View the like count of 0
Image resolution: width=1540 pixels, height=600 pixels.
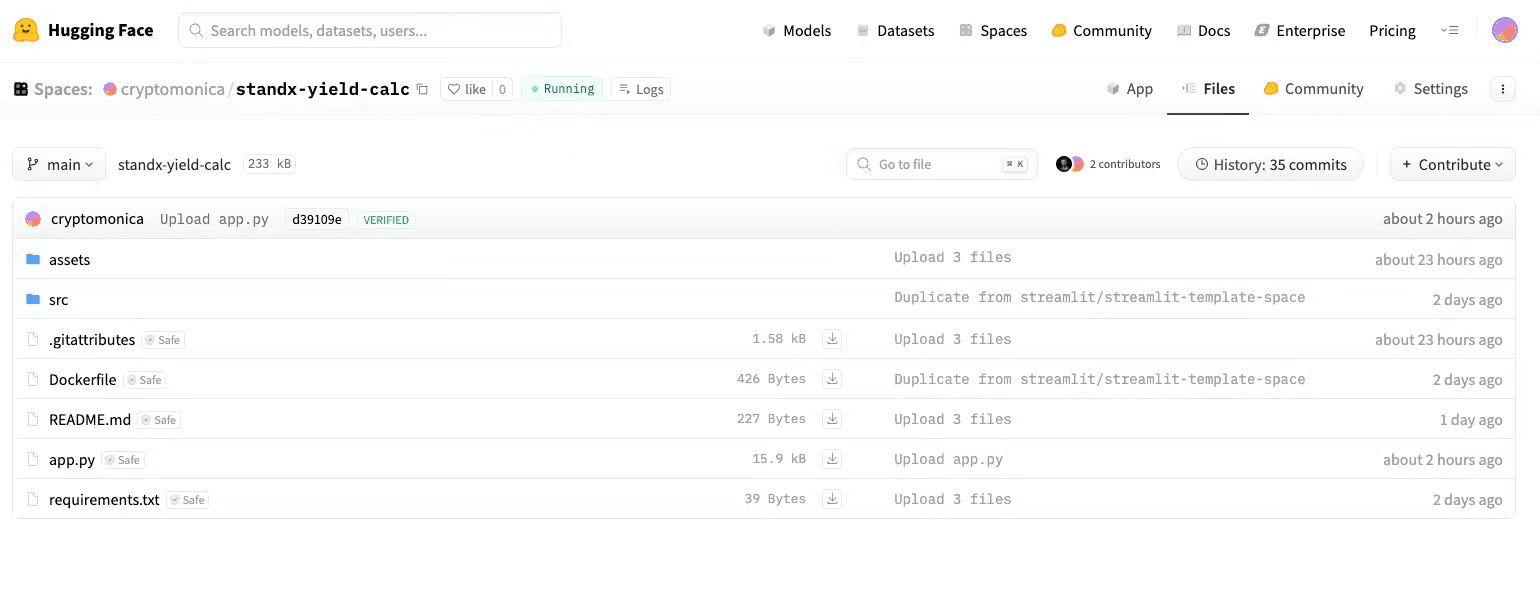[x=502, y=89]
